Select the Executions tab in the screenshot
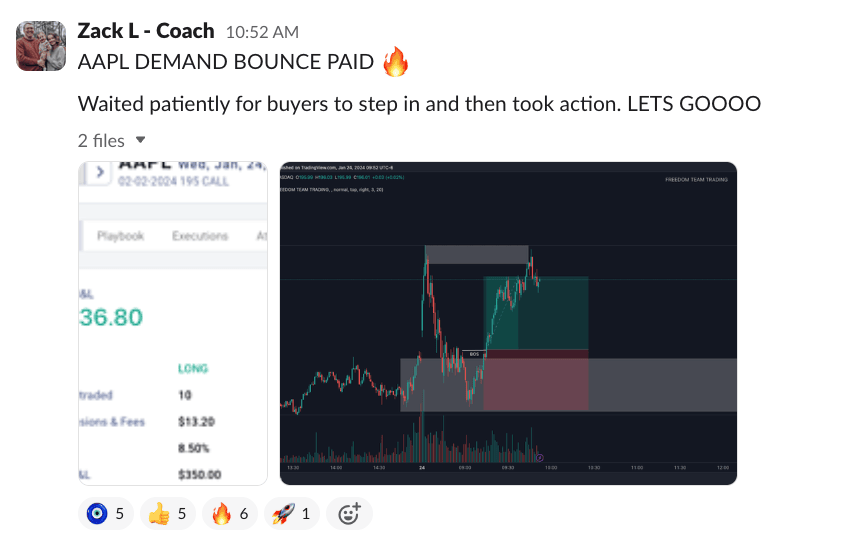Screen dimensions: 860x540 pyautogui.click(x=199, y=236)
